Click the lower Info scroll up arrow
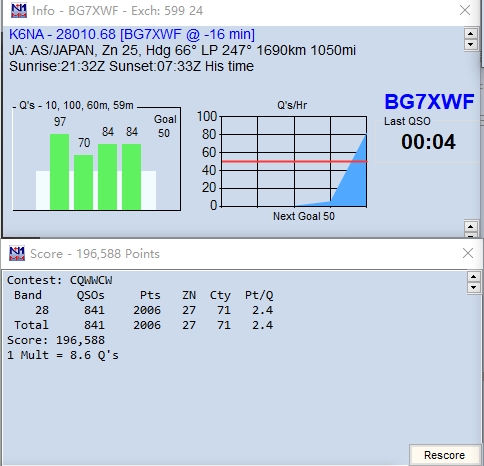 (x=471, y=227)
